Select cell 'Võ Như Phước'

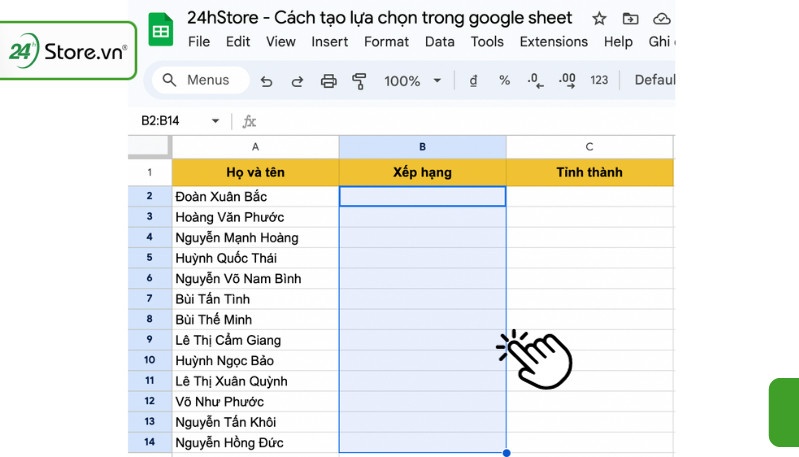[255, 401]
